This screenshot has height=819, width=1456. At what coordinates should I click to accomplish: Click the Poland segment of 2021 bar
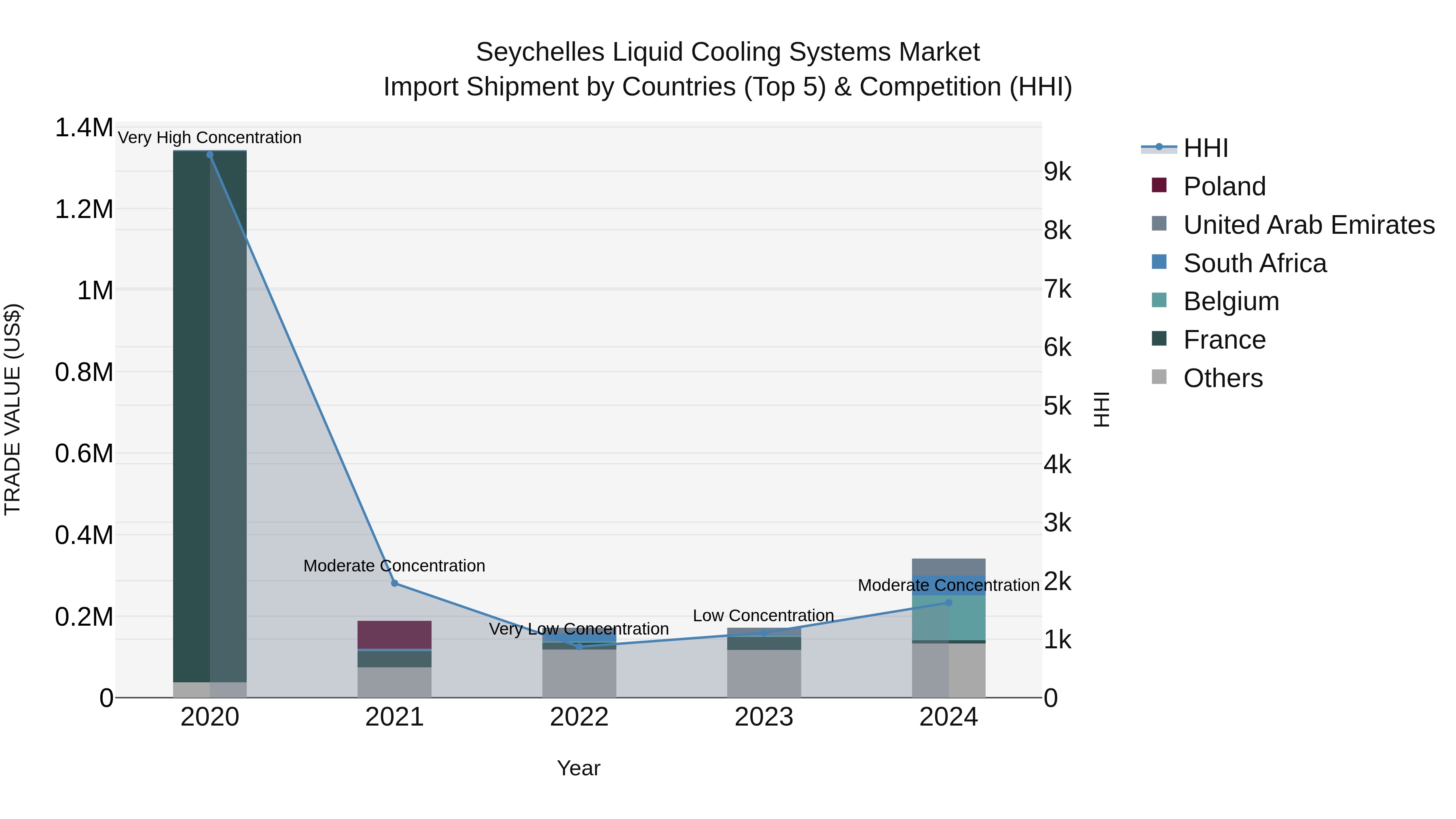tap(394, 635)
